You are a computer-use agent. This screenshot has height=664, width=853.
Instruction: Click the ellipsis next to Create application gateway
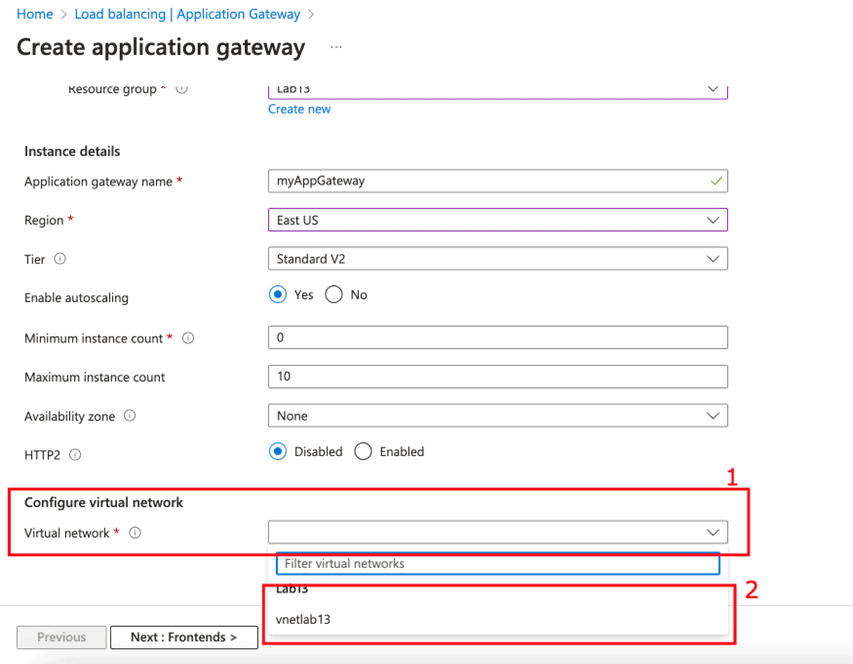click(x=336, y=47)
